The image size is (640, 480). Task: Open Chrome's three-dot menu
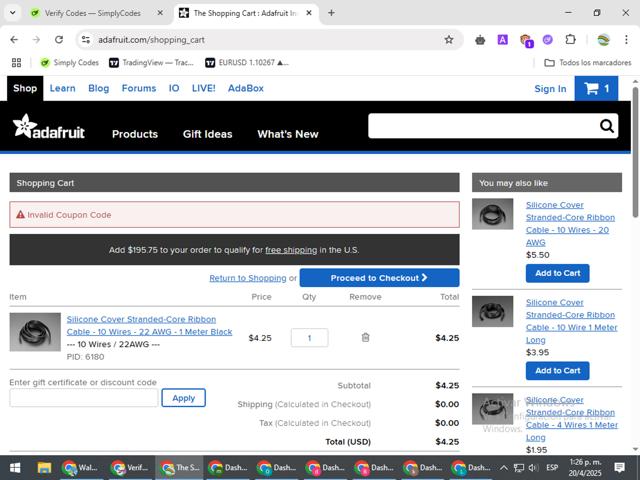[x=626, y=40]
